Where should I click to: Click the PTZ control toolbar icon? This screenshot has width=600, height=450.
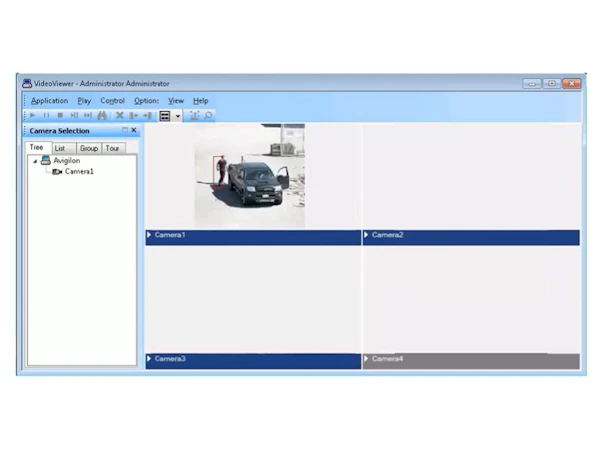(195, 115)
